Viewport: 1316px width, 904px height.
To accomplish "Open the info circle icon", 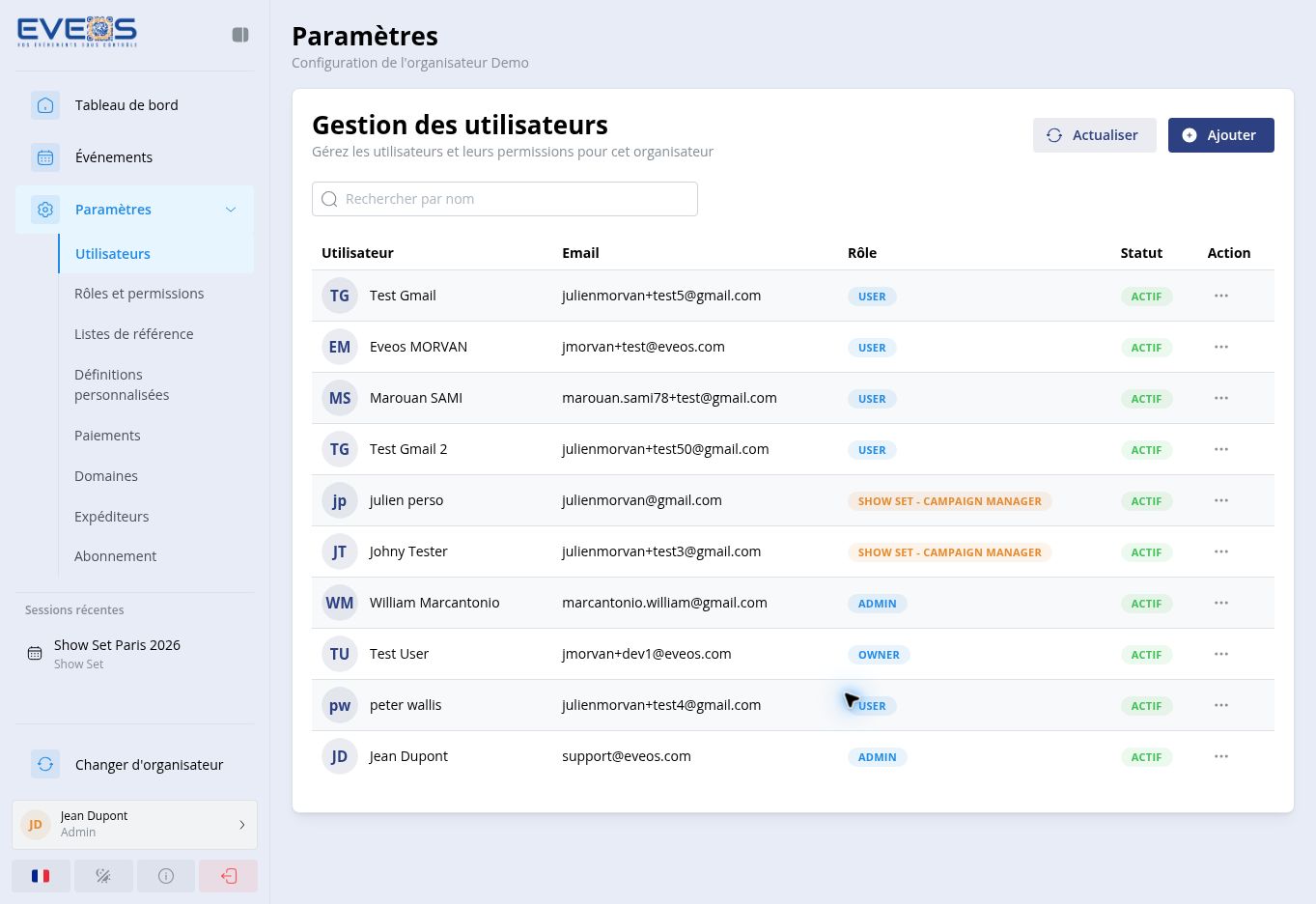I will tap(166, 876).
